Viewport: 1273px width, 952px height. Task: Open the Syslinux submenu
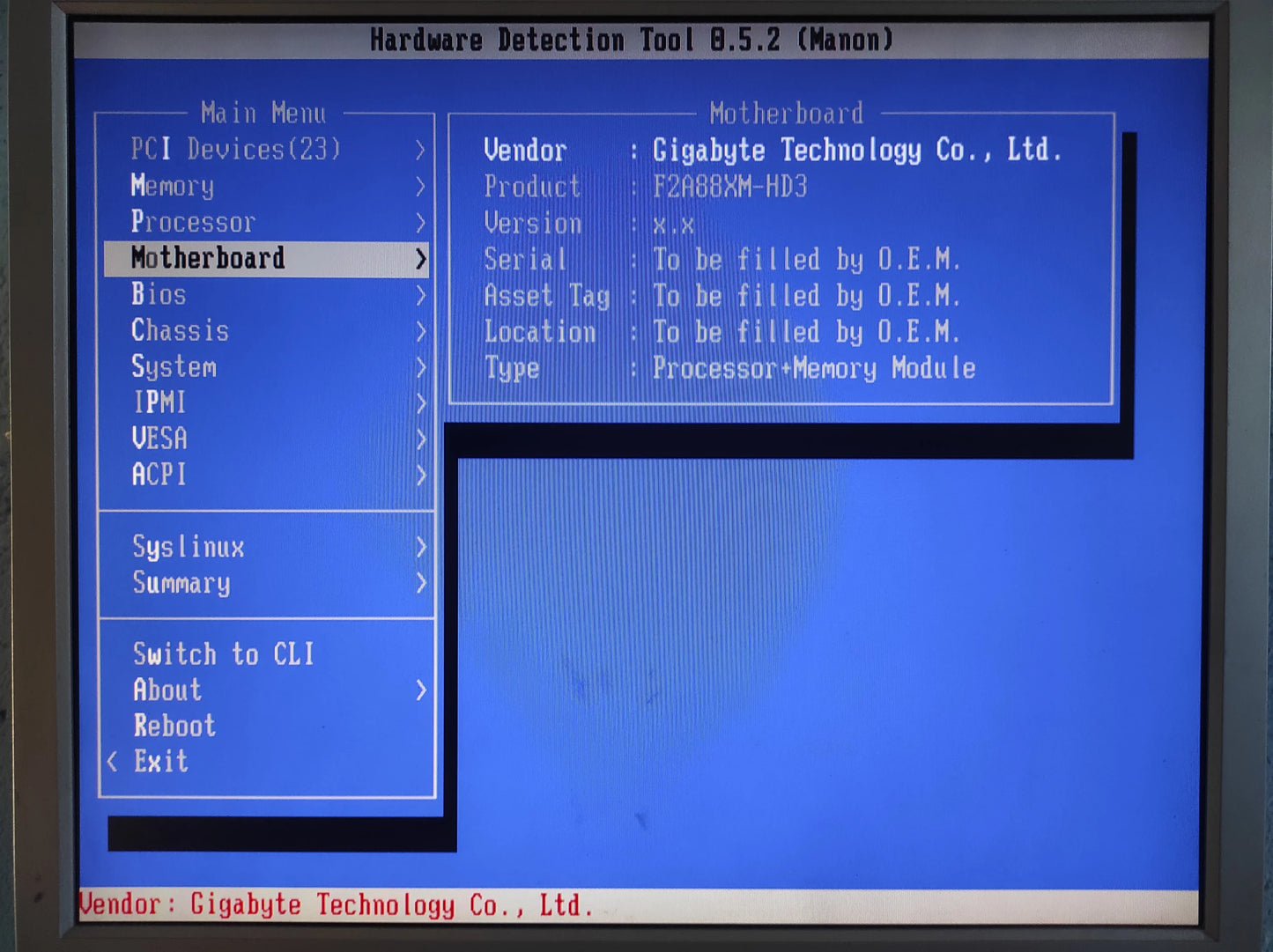pos(266,547)
